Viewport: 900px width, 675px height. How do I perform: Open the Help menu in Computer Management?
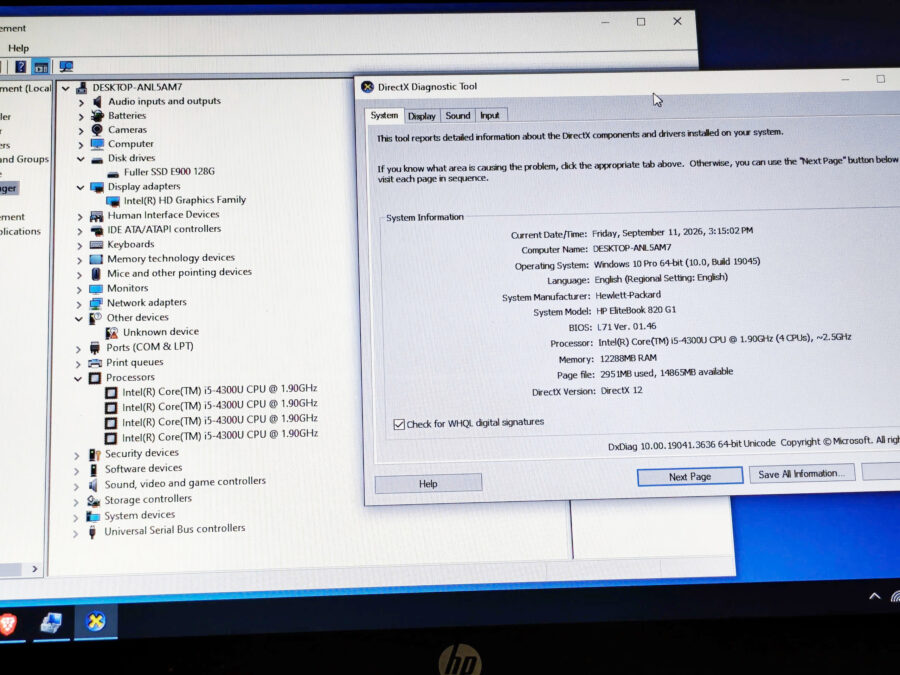(18, 48)
